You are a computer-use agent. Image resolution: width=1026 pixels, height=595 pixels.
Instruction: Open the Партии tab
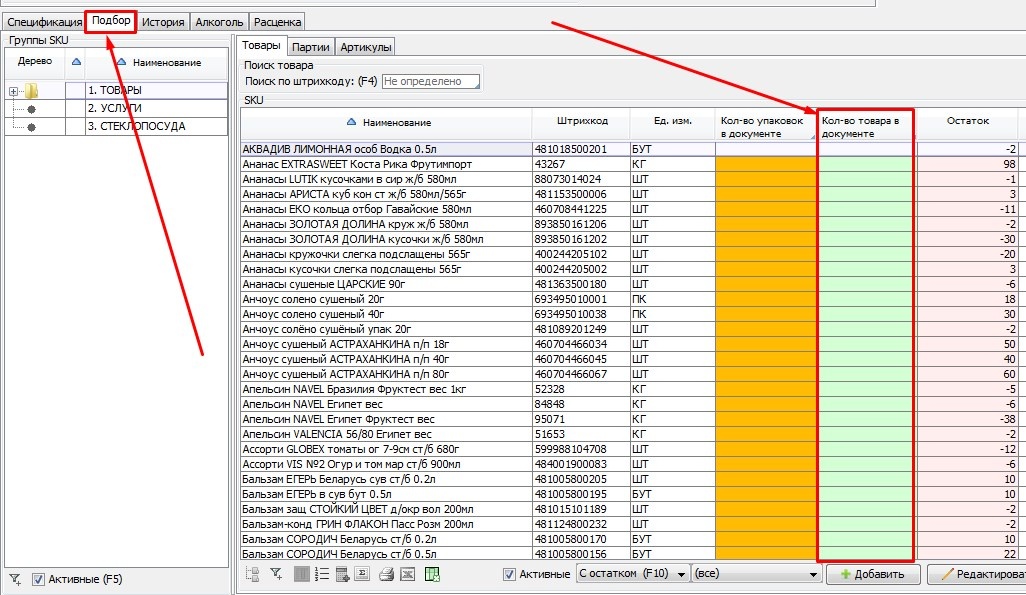pos(311,46)
